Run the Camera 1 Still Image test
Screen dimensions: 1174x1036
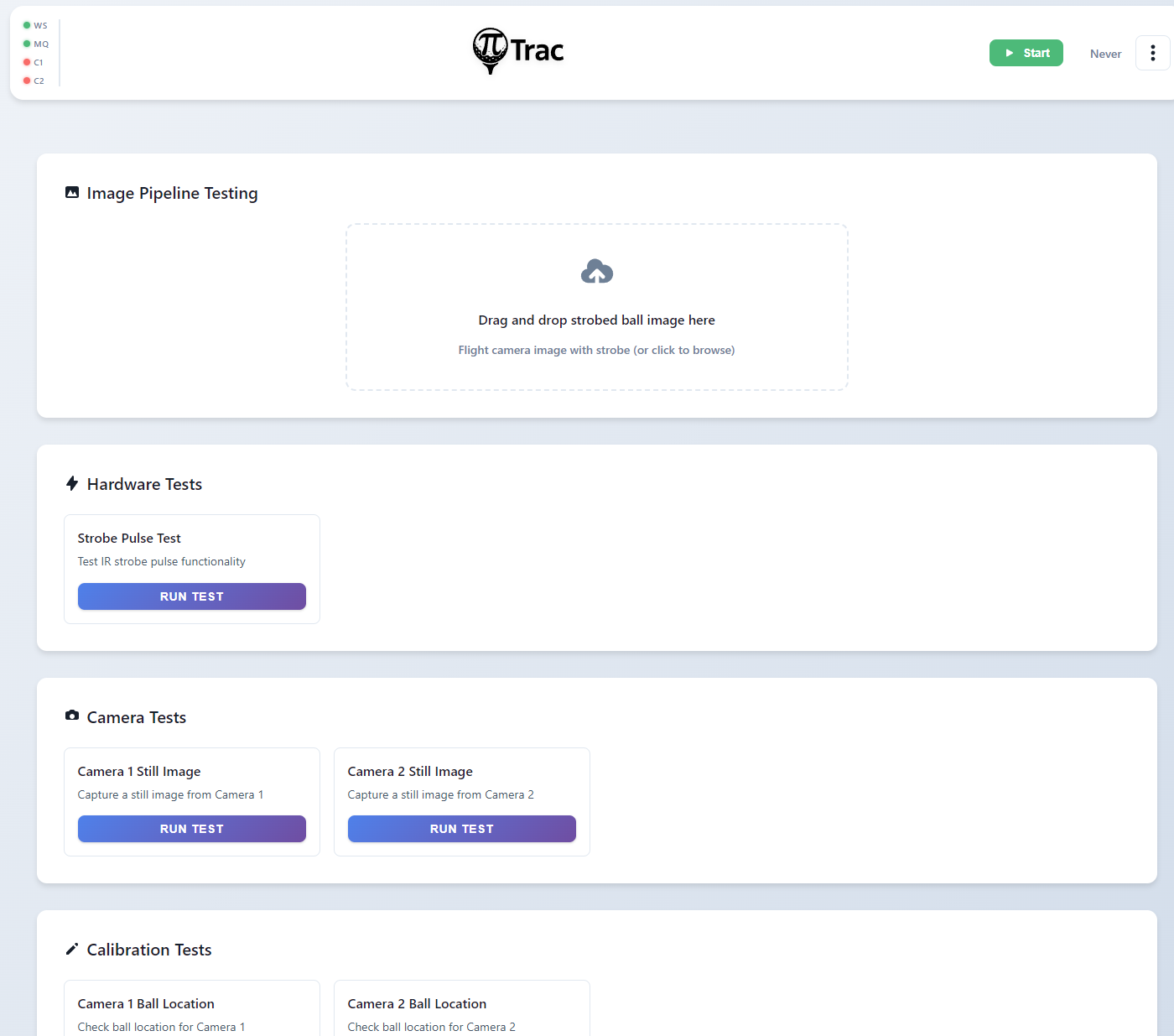tap(191, 829)
